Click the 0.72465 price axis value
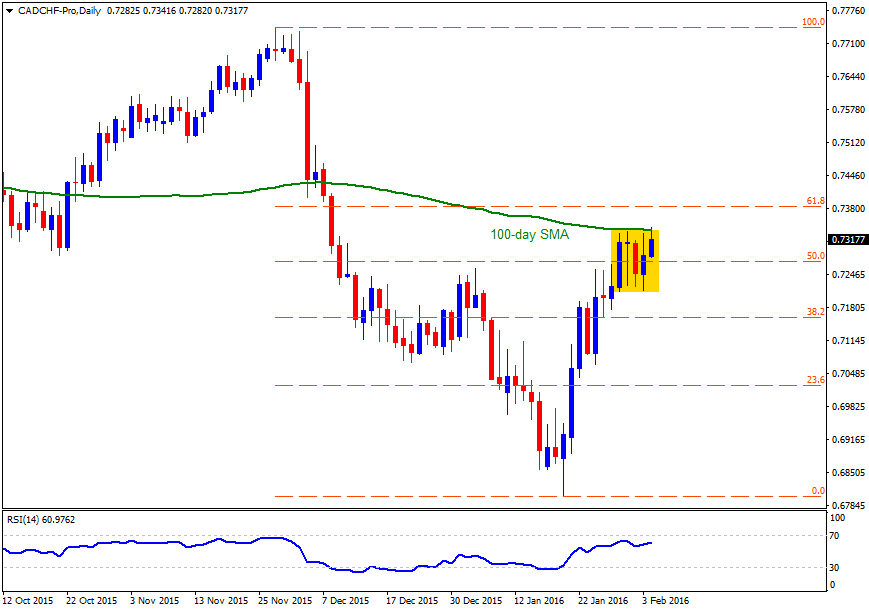The height and width of the screenshot is (612, 869). (x=848, y=274)
